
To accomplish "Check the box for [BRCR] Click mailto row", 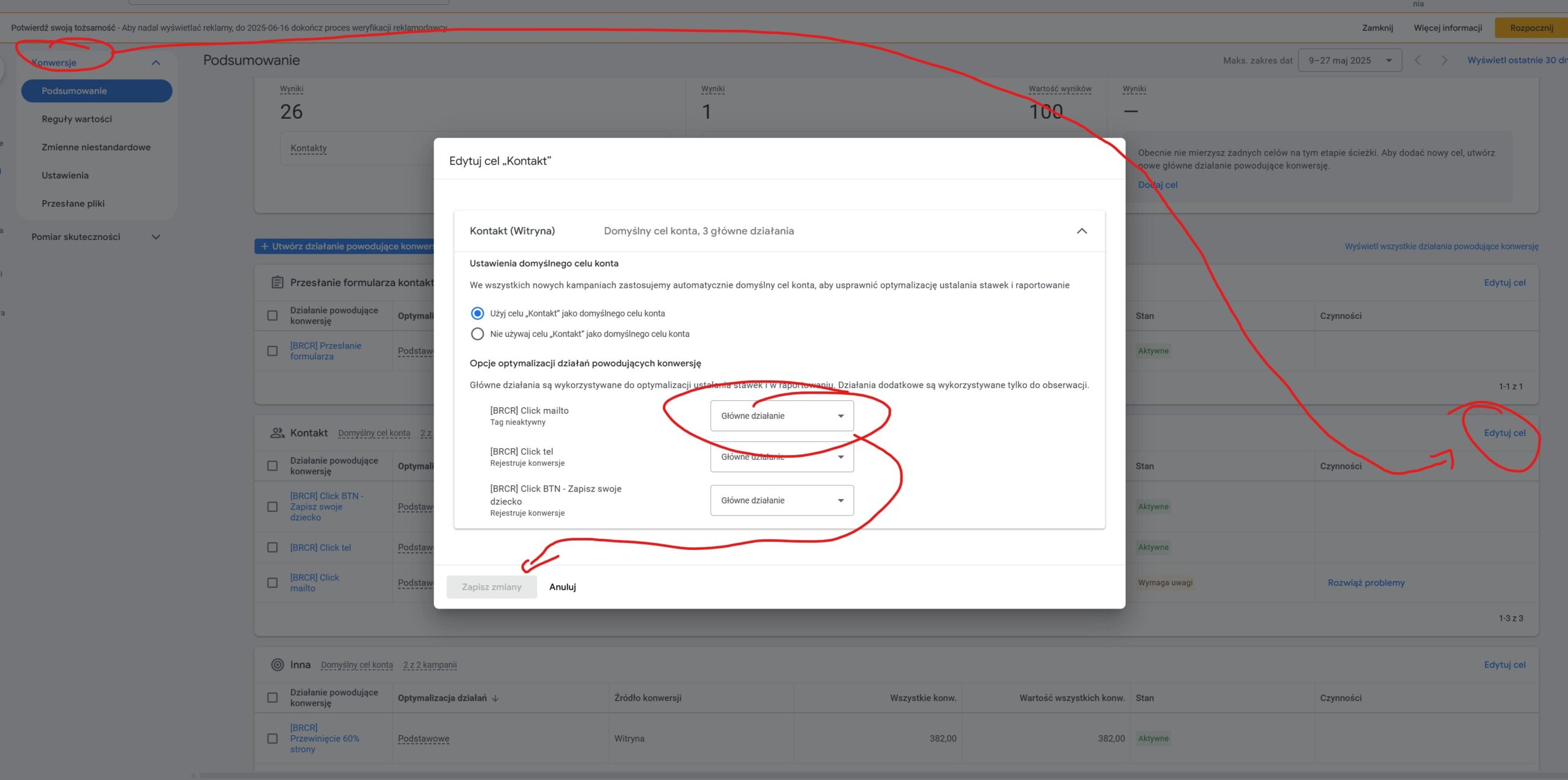I will tap(273, 583).
